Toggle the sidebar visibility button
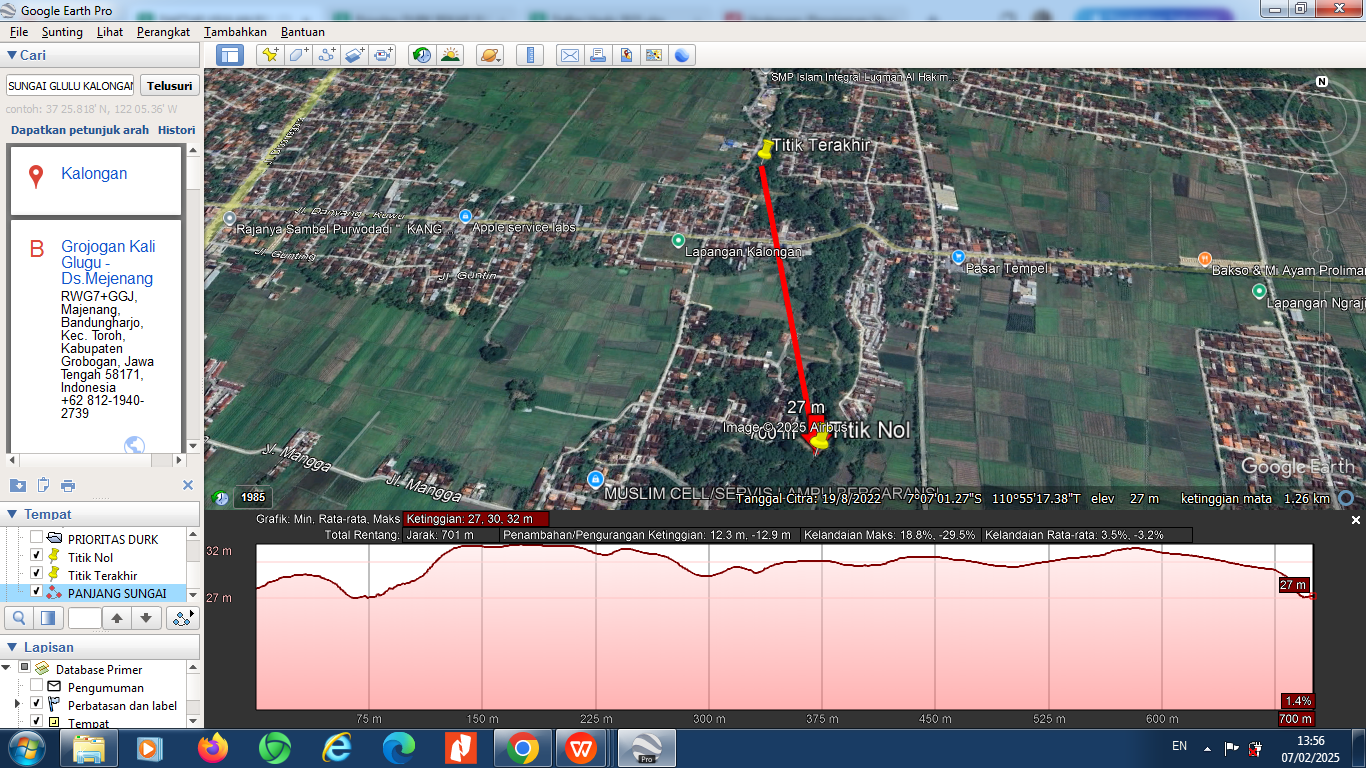 (229, 55)
